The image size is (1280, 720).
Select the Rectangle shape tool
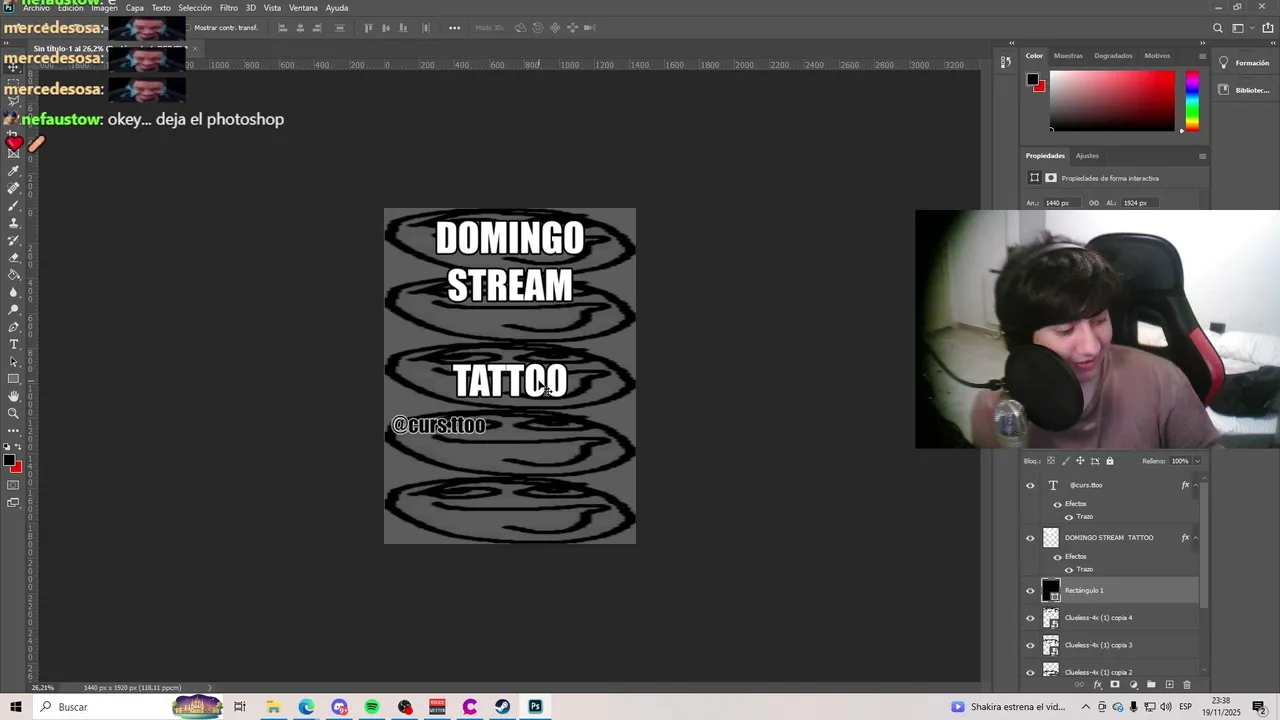[x=14, y=379]
